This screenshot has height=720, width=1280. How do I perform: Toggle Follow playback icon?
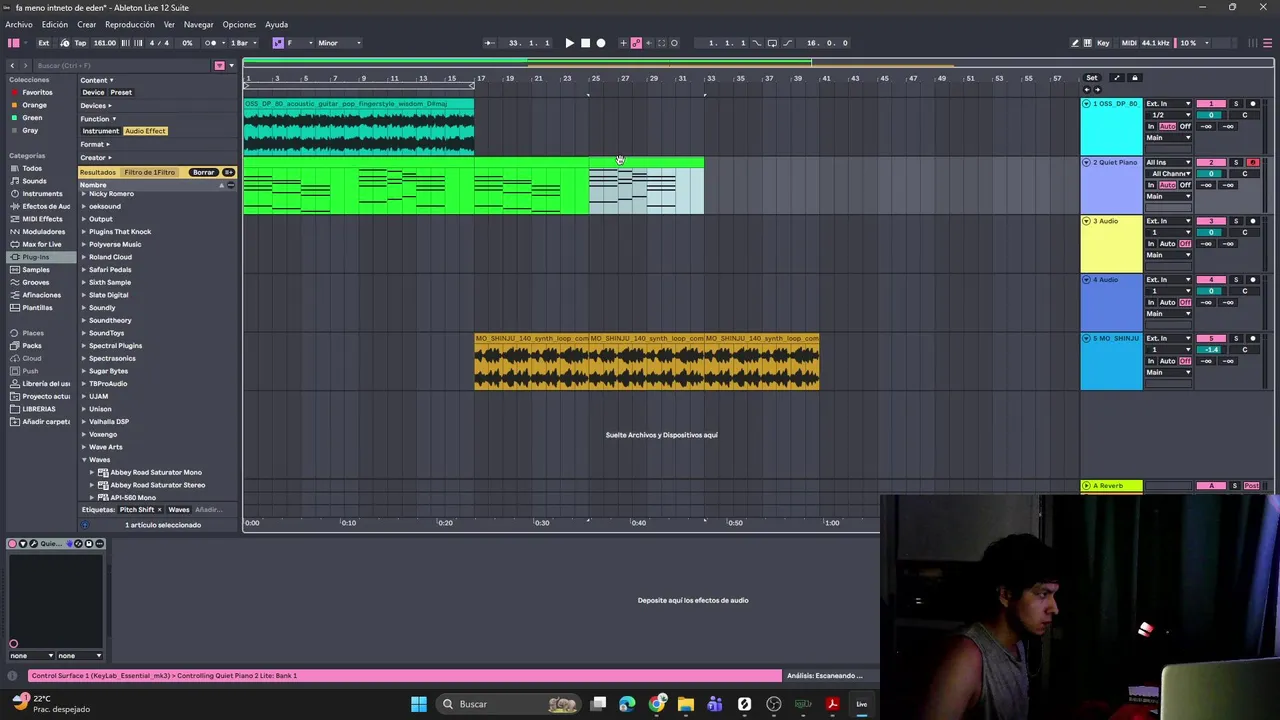coord(489,43)
